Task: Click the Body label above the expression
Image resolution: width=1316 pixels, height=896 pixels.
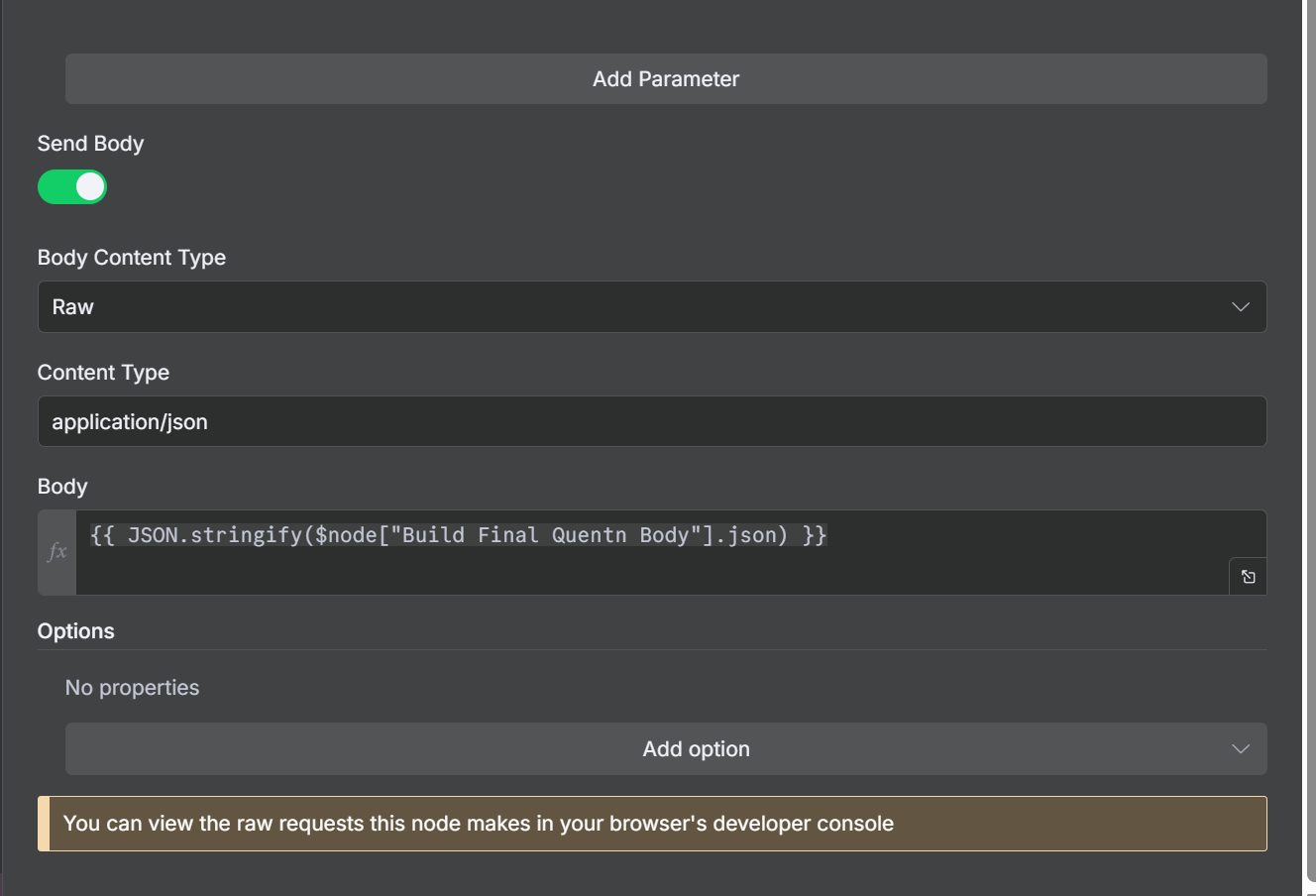Action: coord(62,487)
